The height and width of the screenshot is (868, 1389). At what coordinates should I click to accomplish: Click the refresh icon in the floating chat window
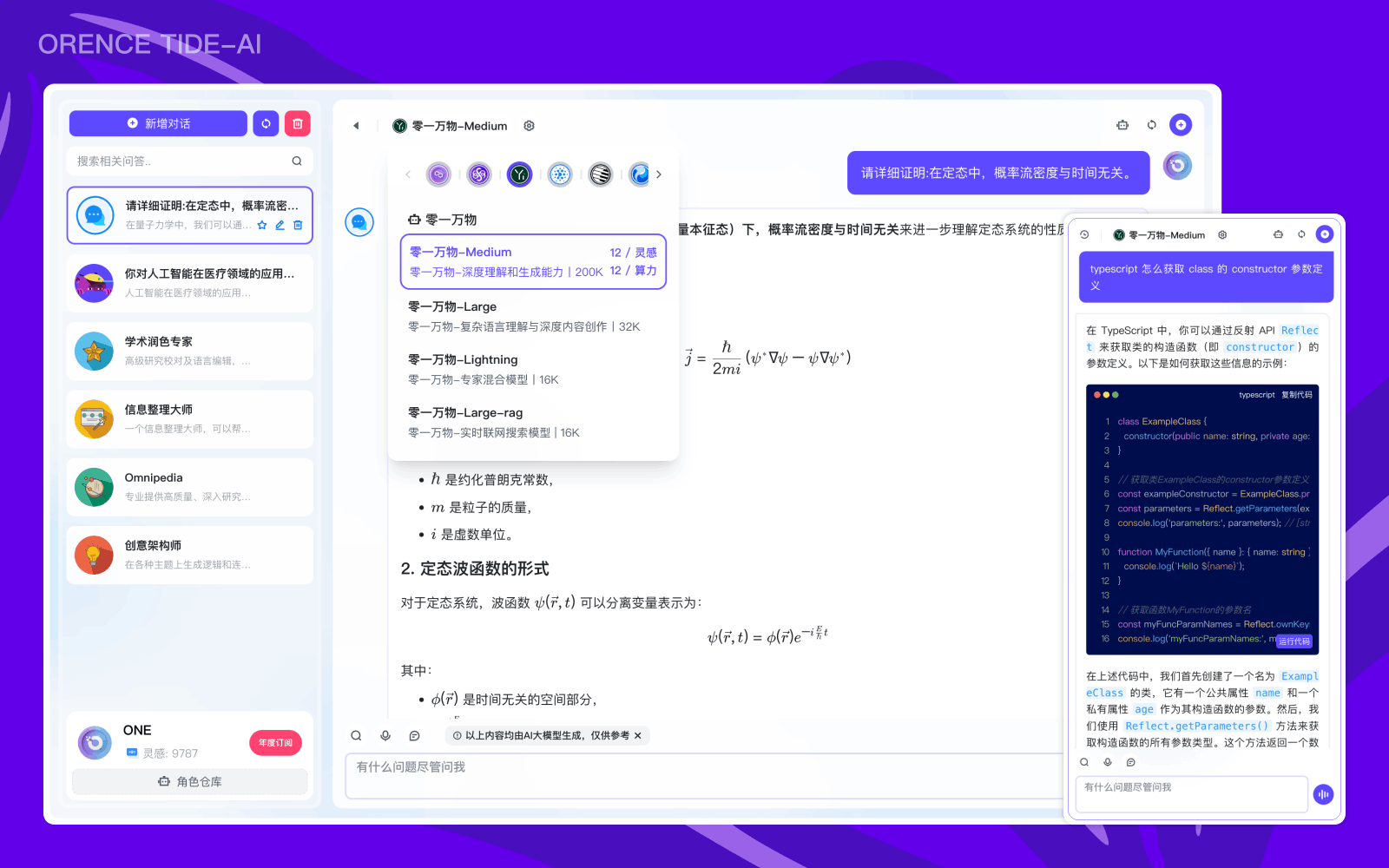click(x=1301, y=234)
